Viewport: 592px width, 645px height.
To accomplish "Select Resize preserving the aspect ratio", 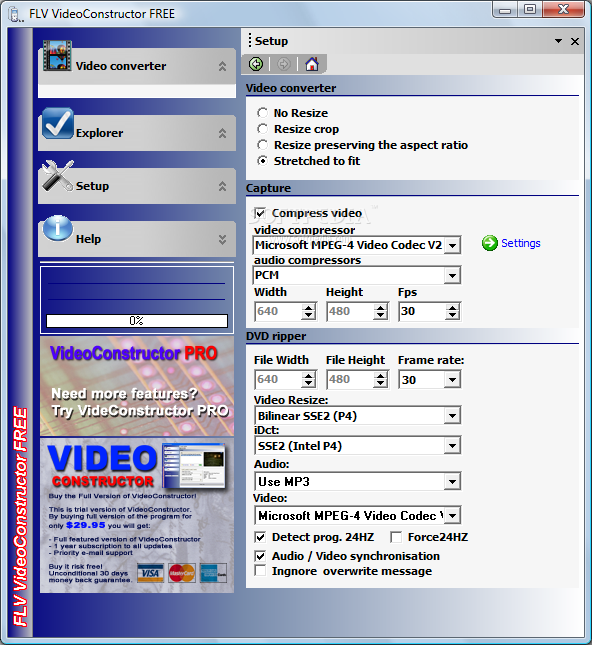I will click(262, 145).
